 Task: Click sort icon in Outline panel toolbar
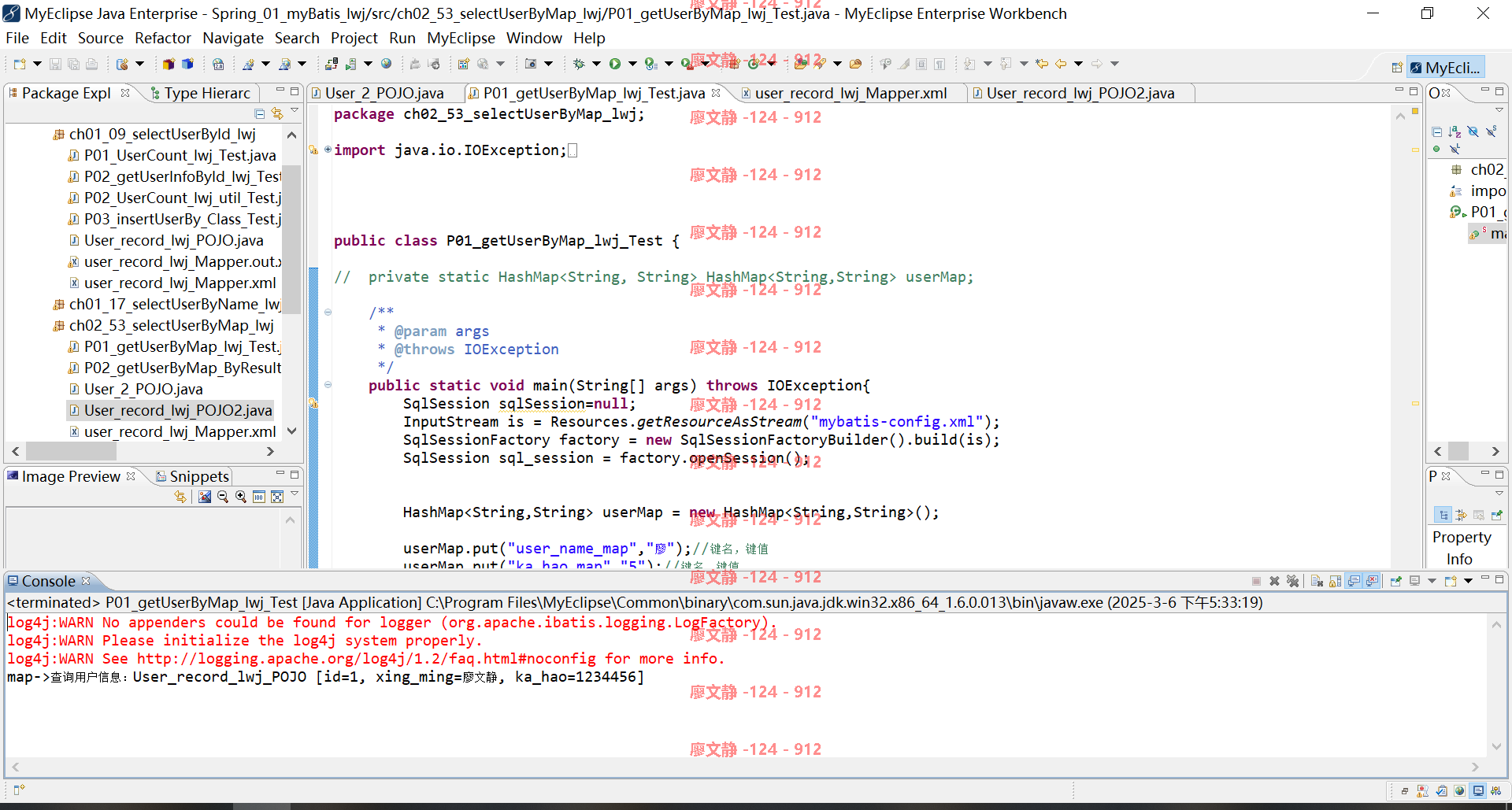click(1455, 131)
